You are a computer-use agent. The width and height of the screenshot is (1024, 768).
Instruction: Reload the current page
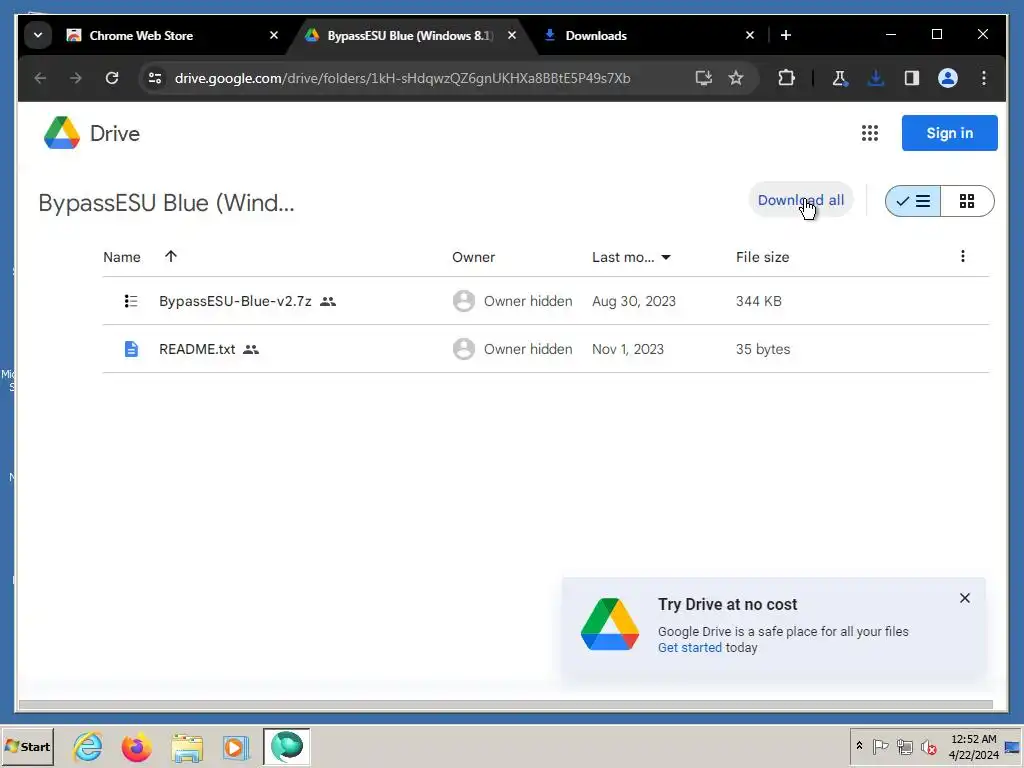click(x=112, y=78)
